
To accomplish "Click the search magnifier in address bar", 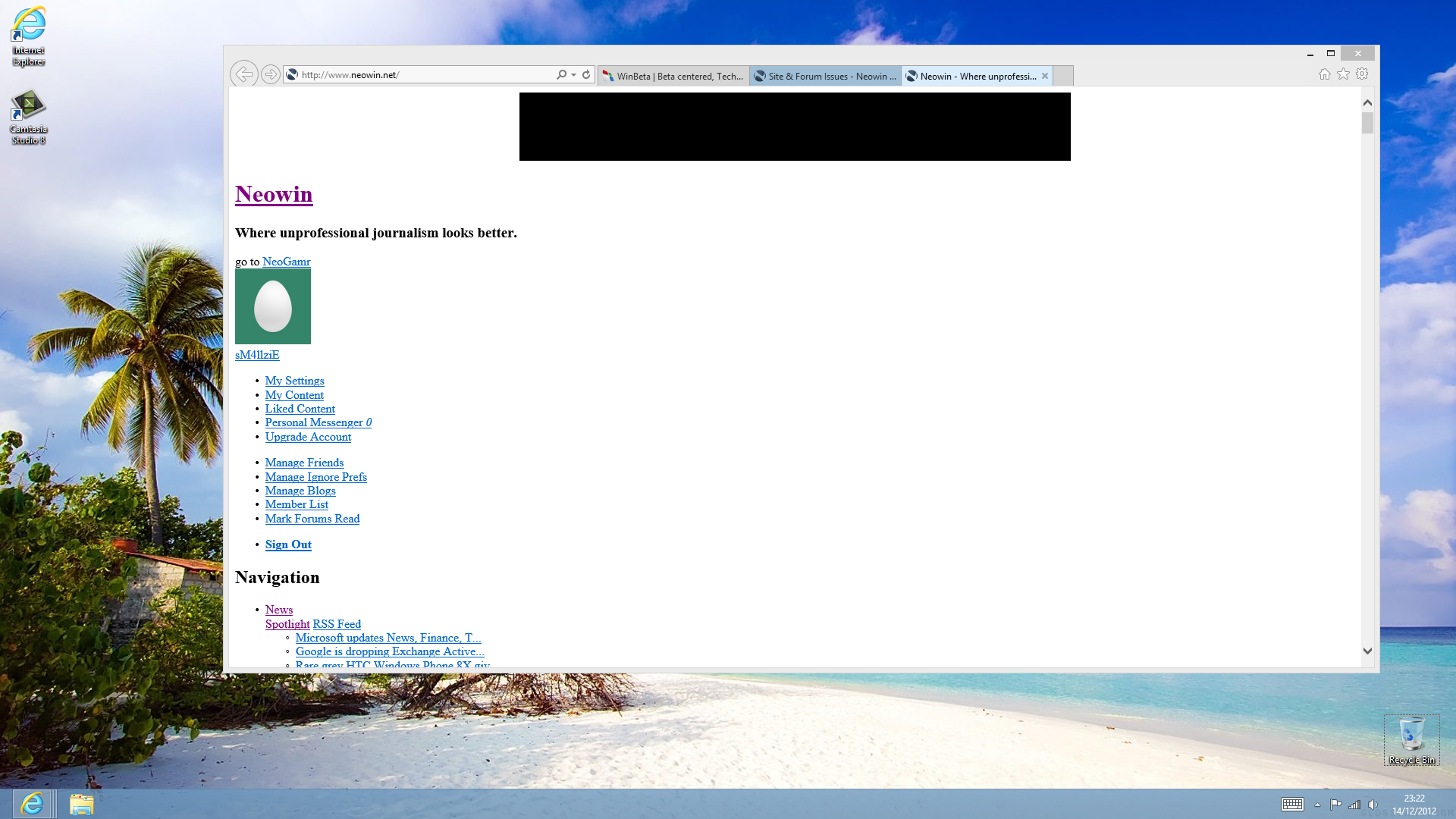I will 561,74.
